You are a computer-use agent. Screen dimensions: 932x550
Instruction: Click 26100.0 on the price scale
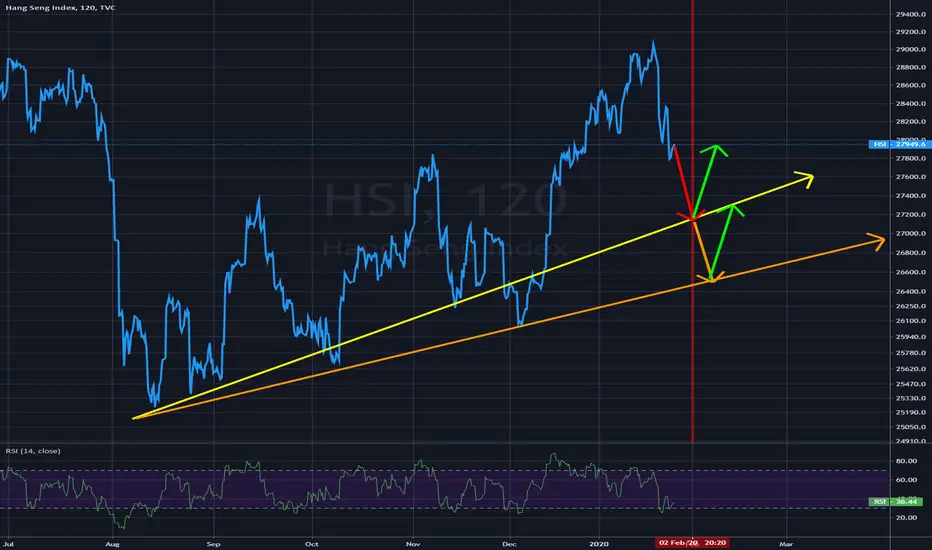911,321
